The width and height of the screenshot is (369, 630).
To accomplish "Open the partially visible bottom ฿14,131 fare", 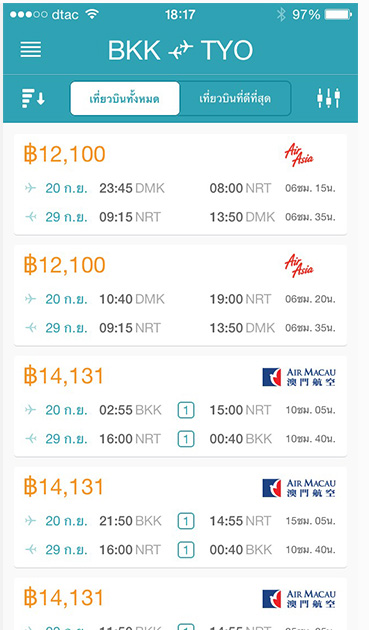I will click(x=180, y=604).
